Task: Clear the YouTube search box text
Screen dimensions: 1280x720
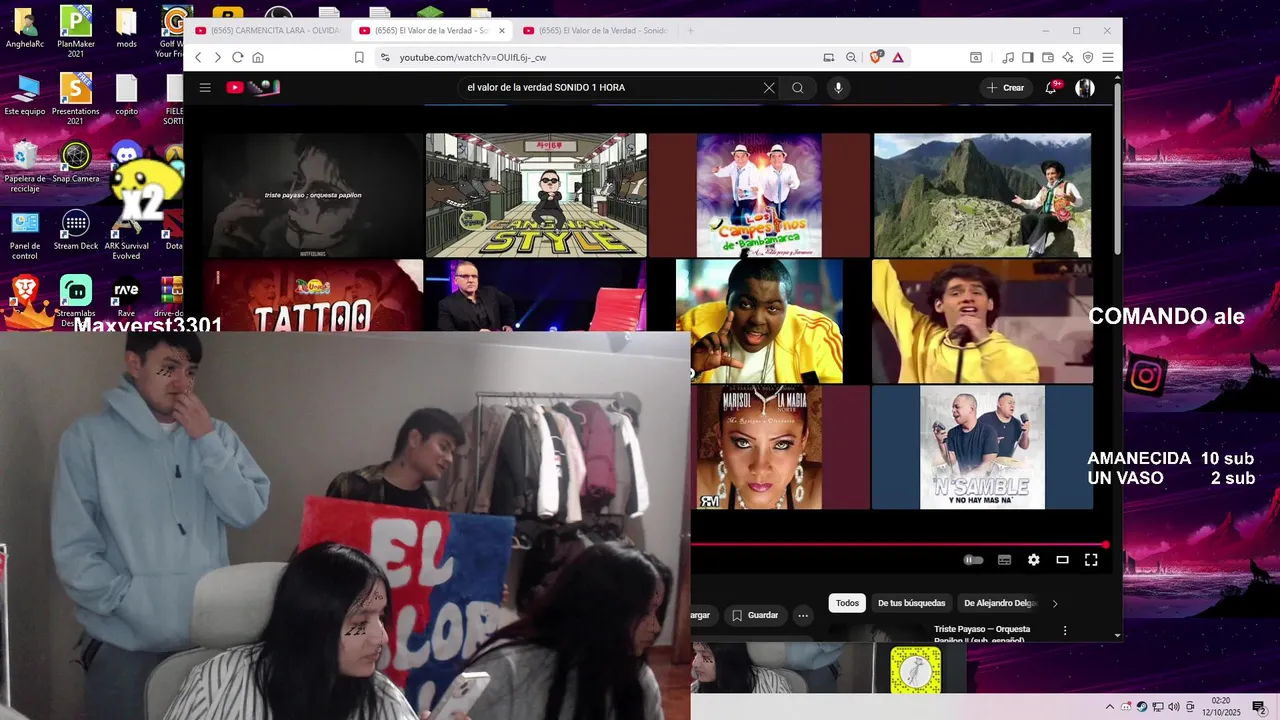Action: [769, 88]
